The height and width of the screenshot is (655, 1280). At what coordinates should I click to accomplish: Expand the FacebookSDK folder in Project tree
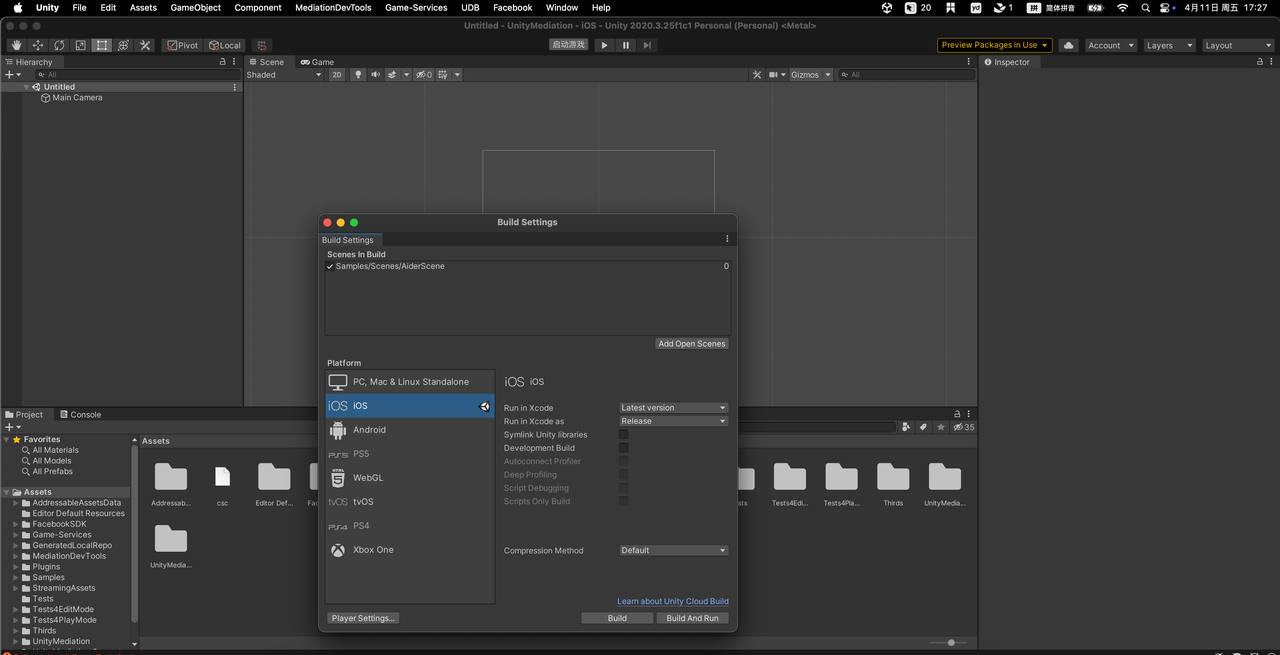(16, 524)
